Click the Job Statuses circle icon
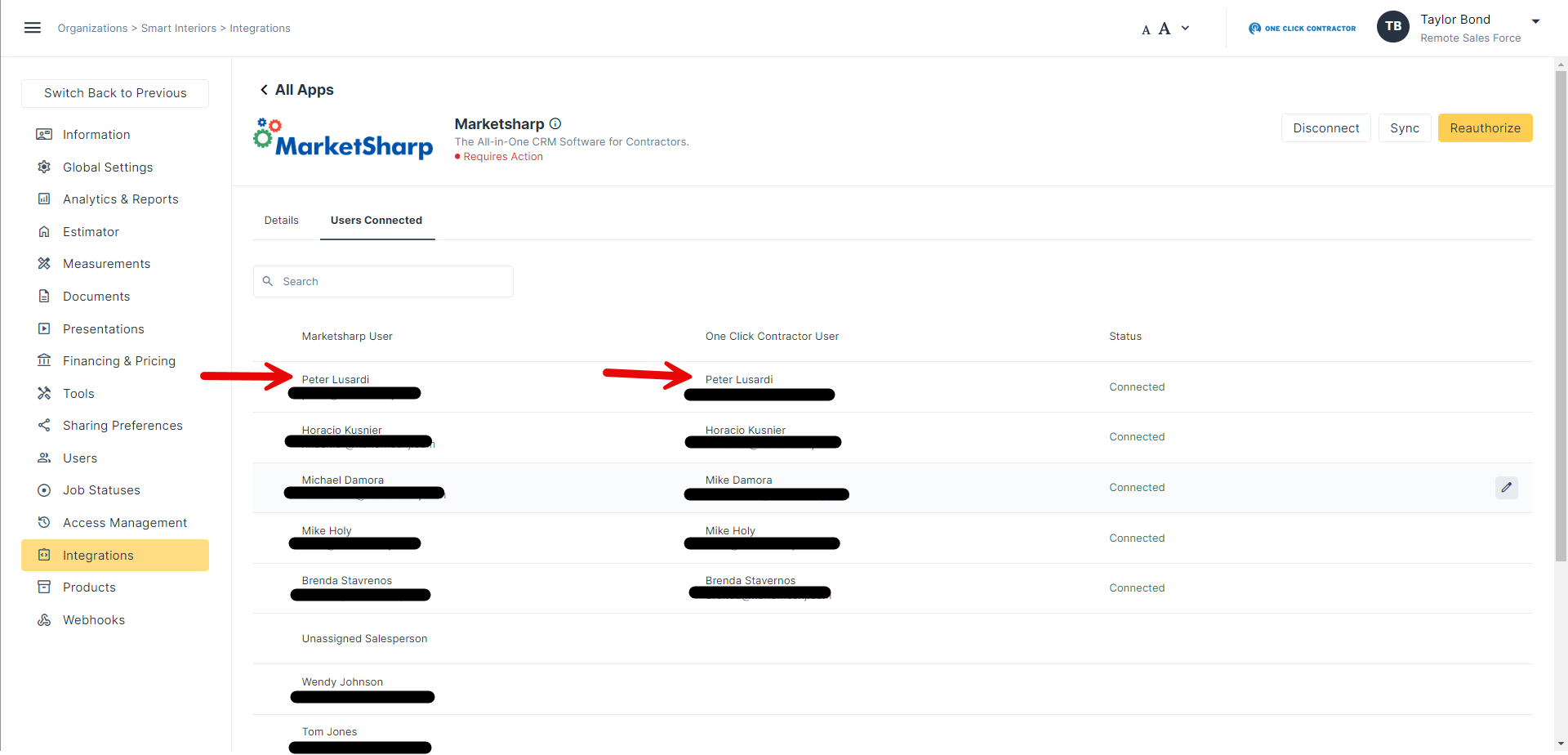The width and height of the screenshot is (1568, 755). [x=44, y=490]
